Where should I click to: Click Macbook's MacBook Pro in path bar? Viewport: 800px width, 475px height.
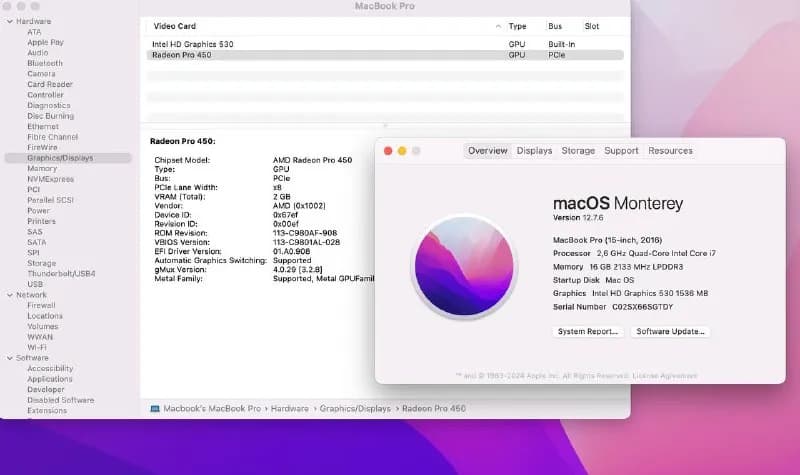tap(212, 409)
